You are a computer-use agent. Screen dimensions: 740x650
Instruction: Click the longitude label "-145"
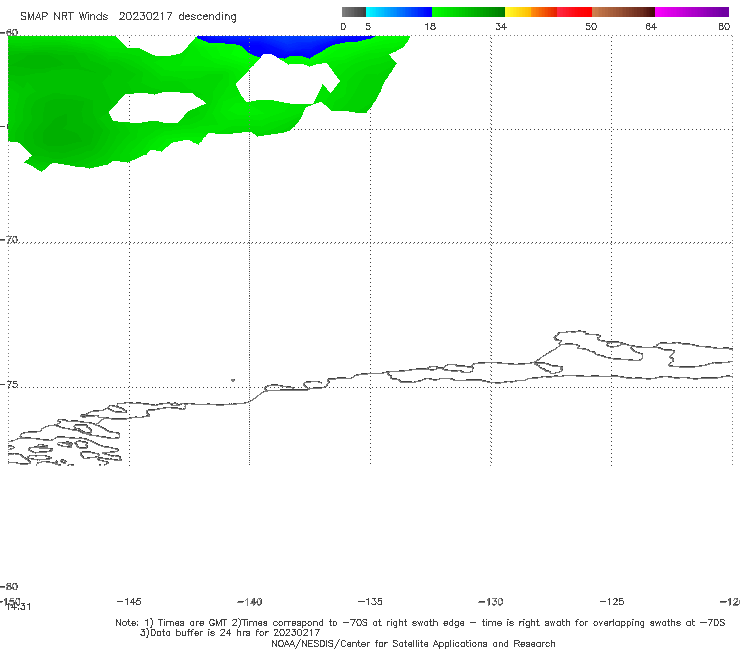point(129,601)
